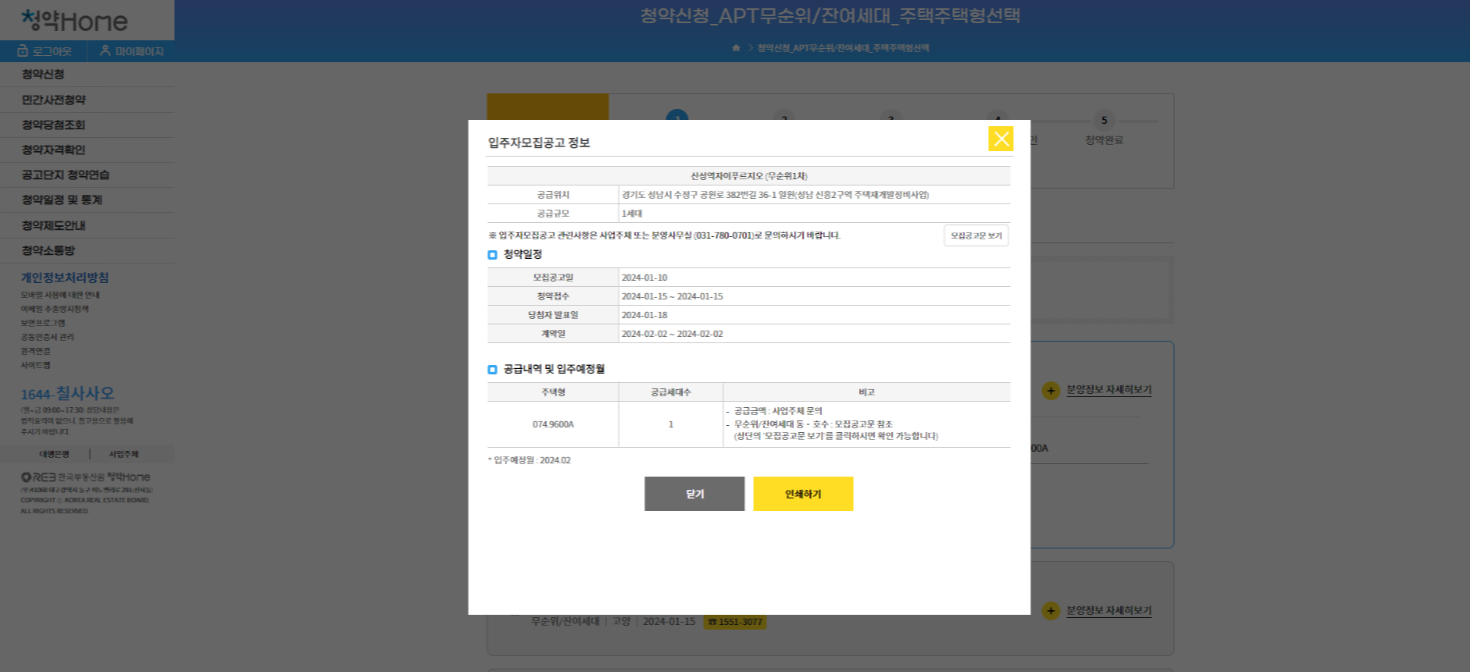This screenshot has width=1470, height=672.
Task: Open upper 분양정보 자세히보기 link
Action: (x=1109, y=390)
